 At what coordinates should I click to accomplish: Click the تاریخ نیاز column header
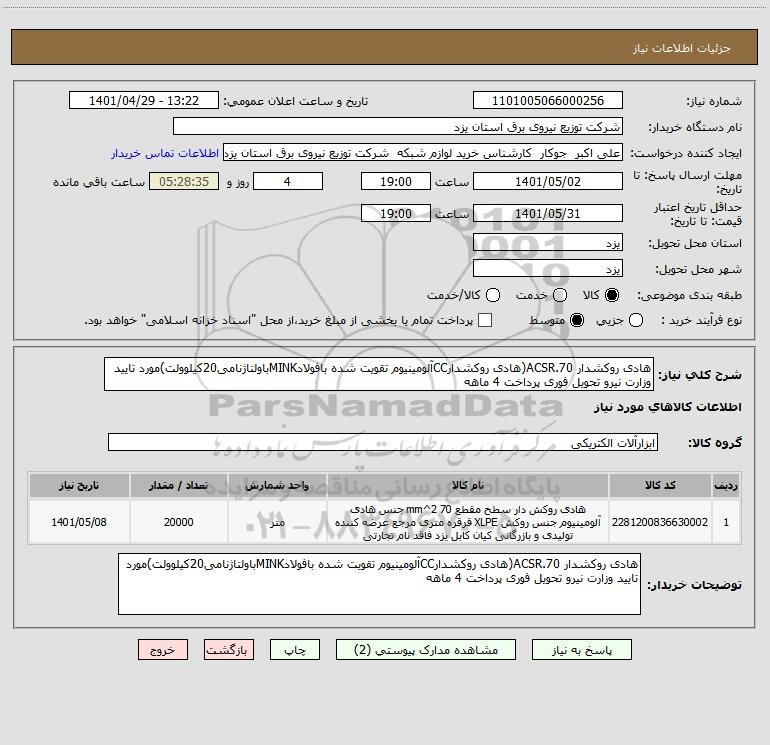(x=79, y=485)
